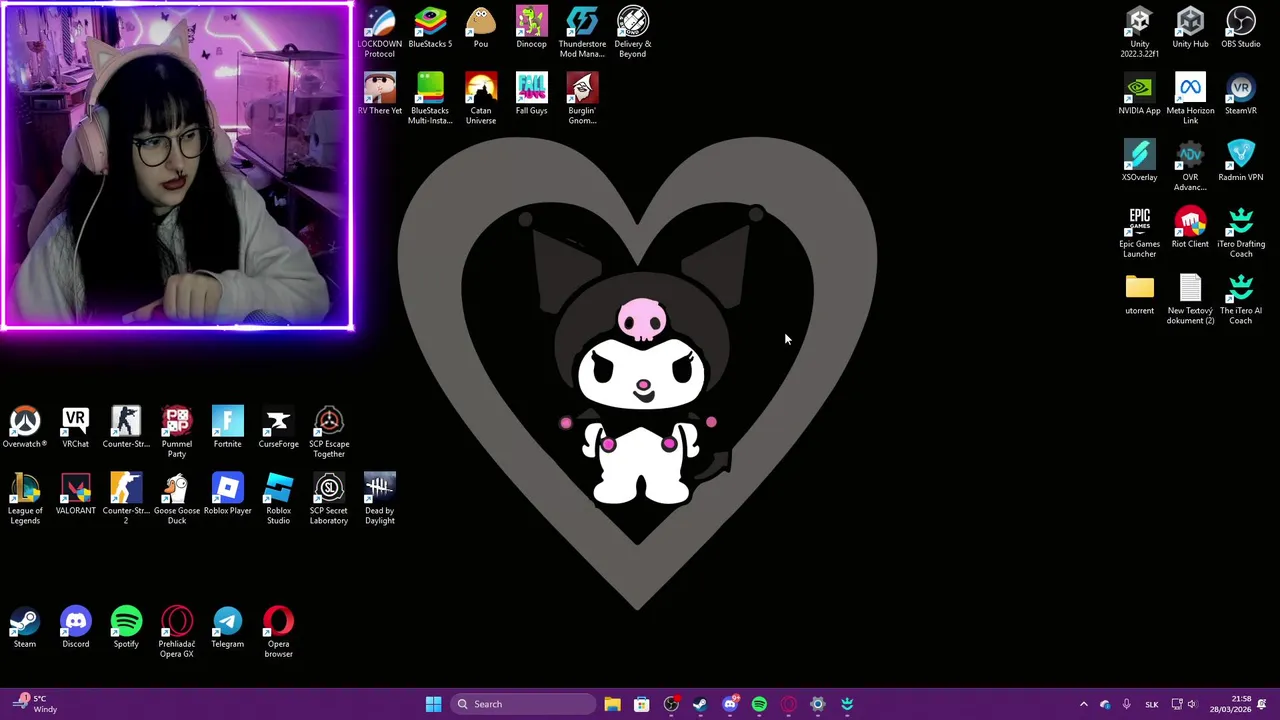This screenshot has width=1280, height=720.
Task: Launch OBS Studio from the desktop
Action: (x=1241, y=28)
